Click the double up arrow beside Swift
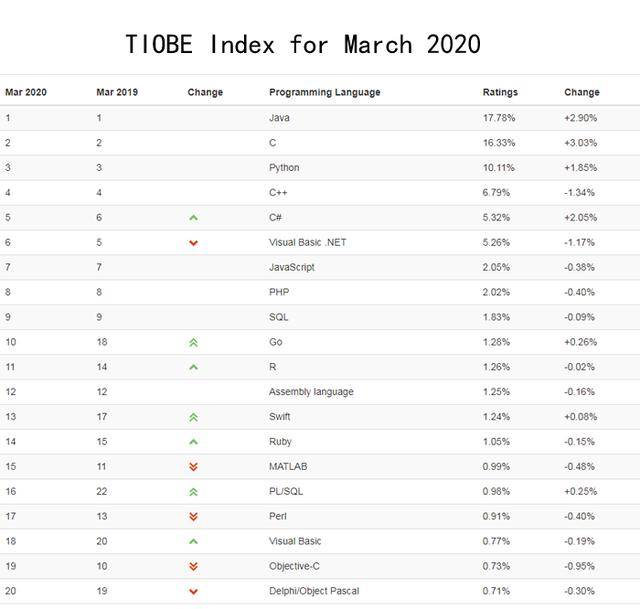The width and height of the screenshot is (640, 609). point(193,417)
